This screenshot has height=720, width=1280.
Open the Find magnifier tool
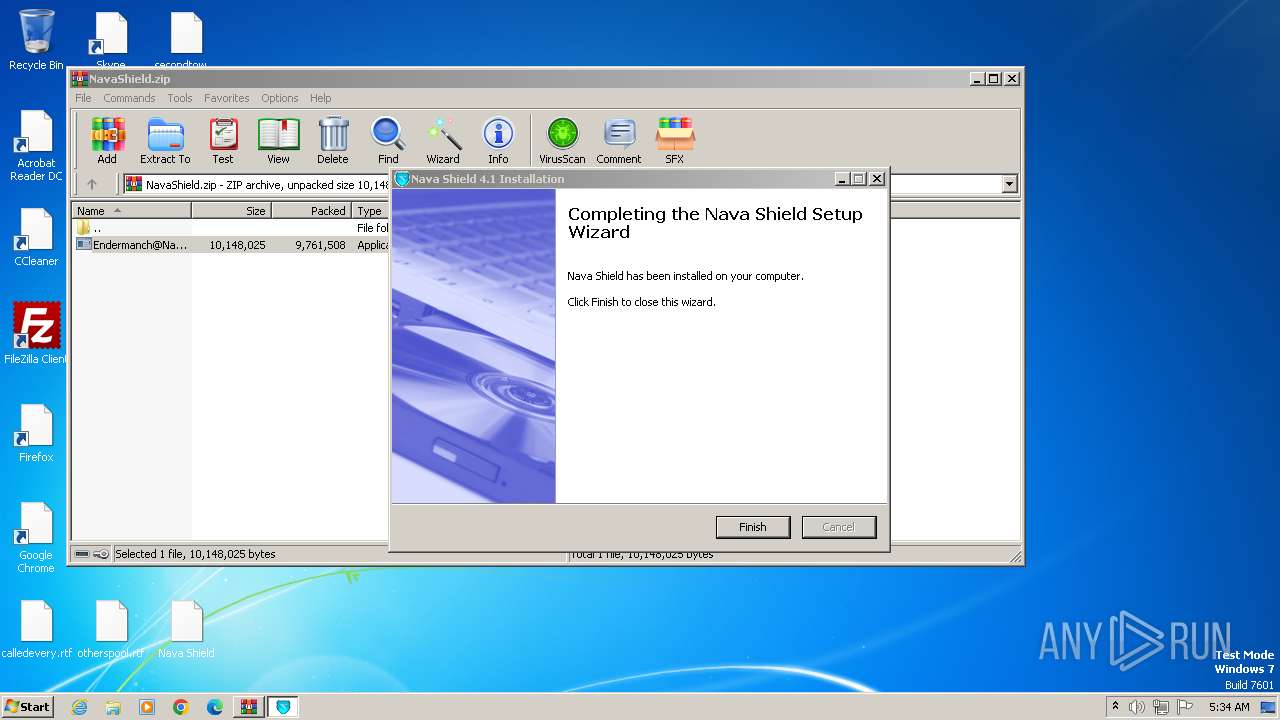click(x=388, y=140)
